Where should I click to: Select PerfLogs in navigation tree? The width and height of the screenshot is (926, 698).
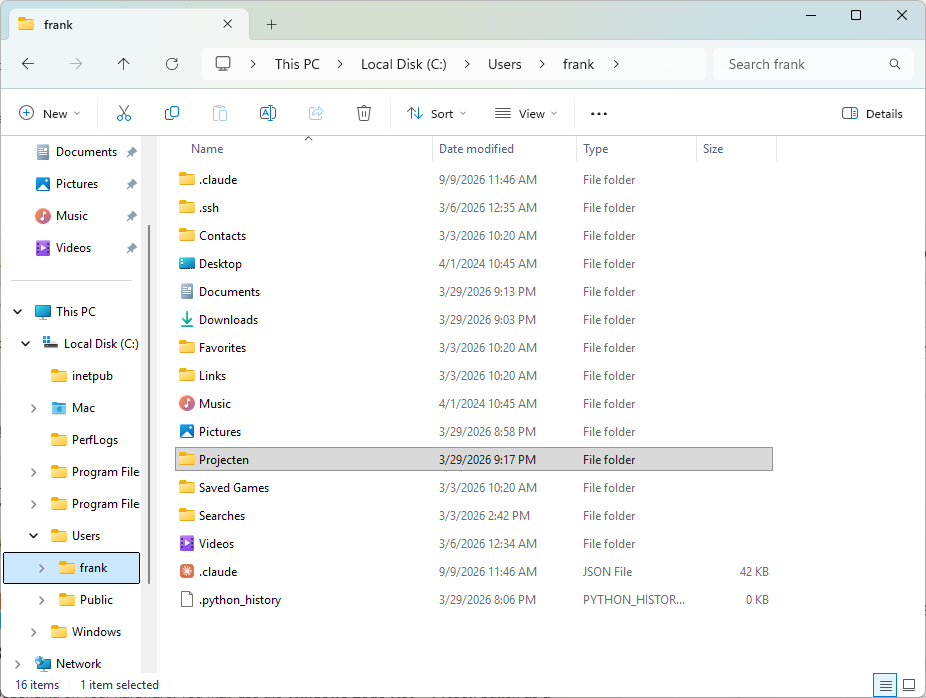(84, 439)
